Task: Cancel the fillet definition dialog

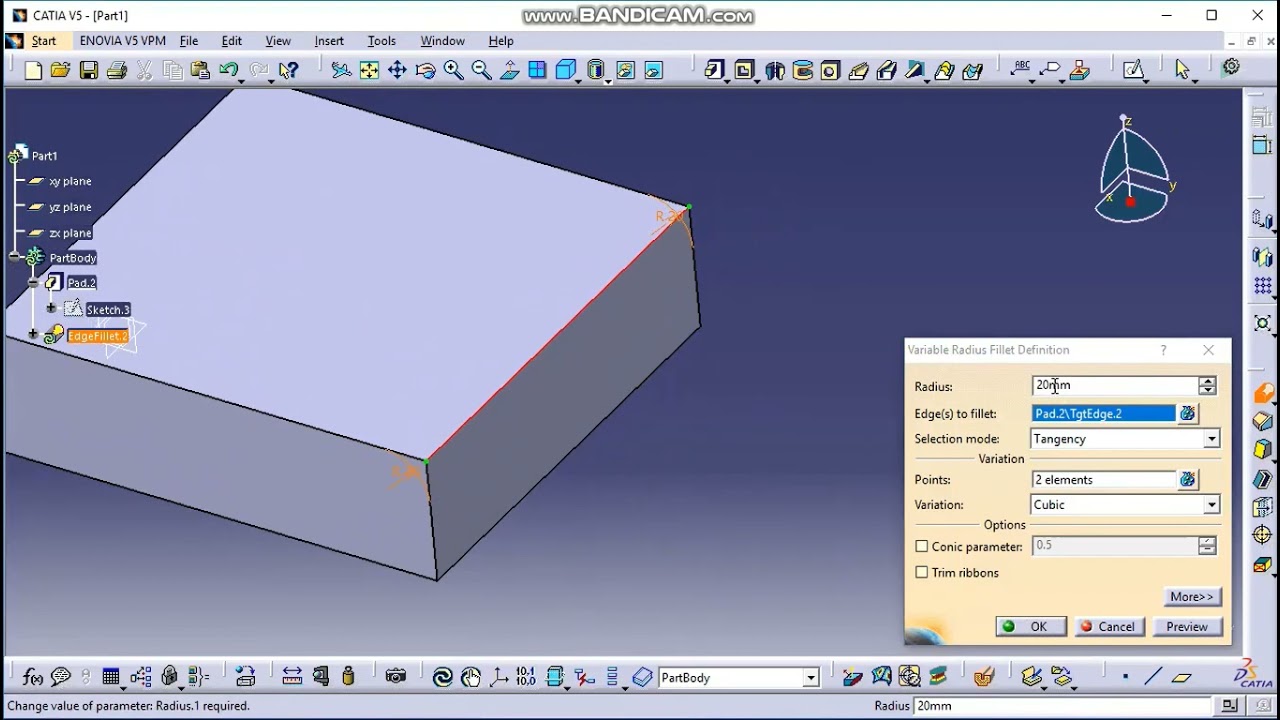Action: (1107, 627)
